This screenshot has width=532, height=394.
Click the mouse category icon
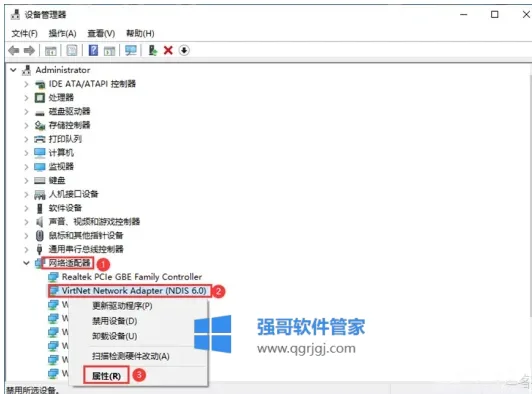coord(40,236)
